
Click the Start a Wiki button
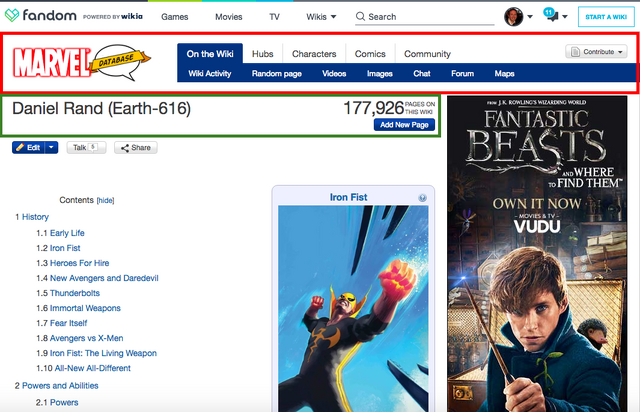coord(606,17)
